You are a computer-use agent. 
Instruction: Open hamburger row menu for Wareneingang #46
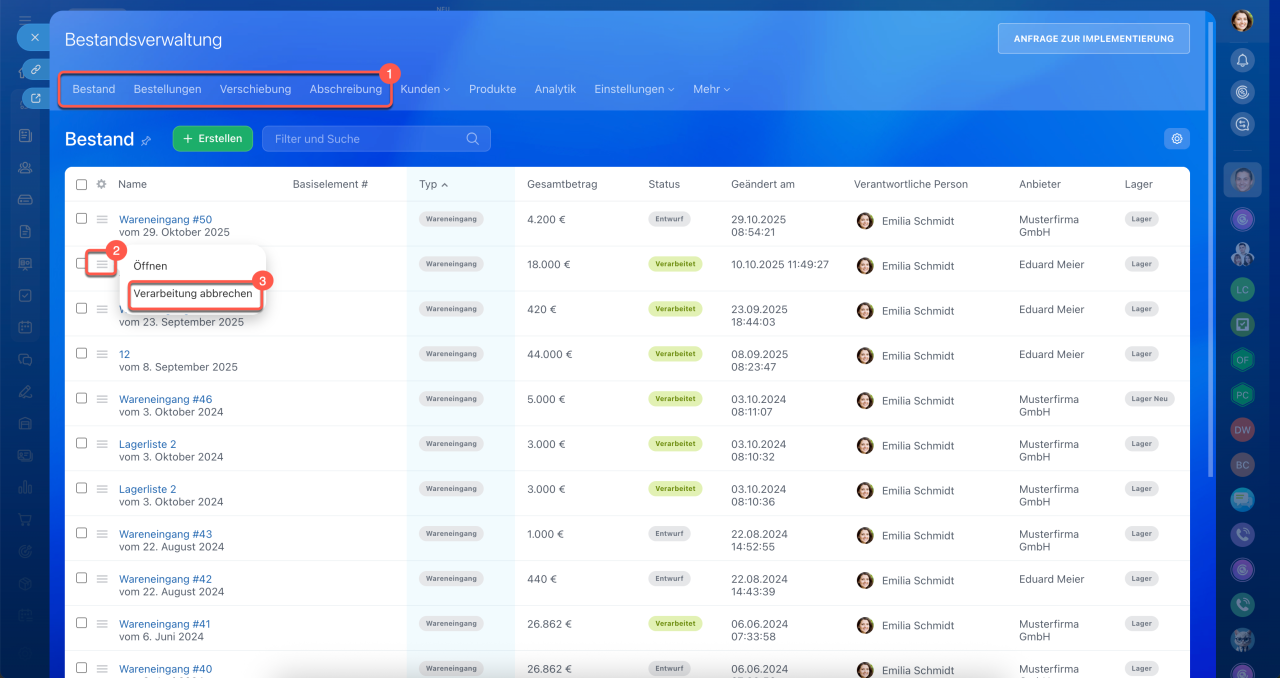pos(102,398)
